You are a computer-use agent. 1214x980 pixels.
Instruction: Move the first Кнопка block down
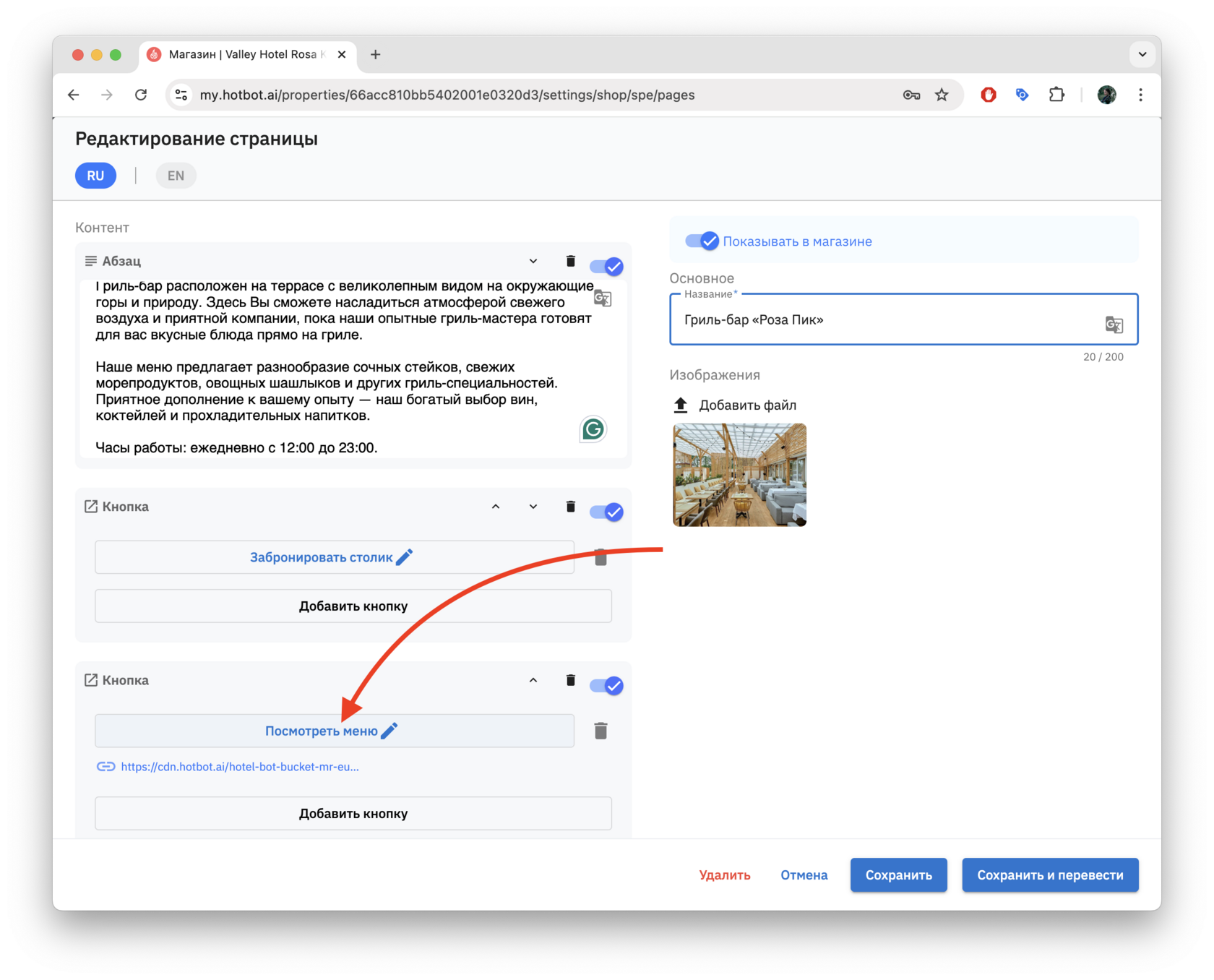533,507
